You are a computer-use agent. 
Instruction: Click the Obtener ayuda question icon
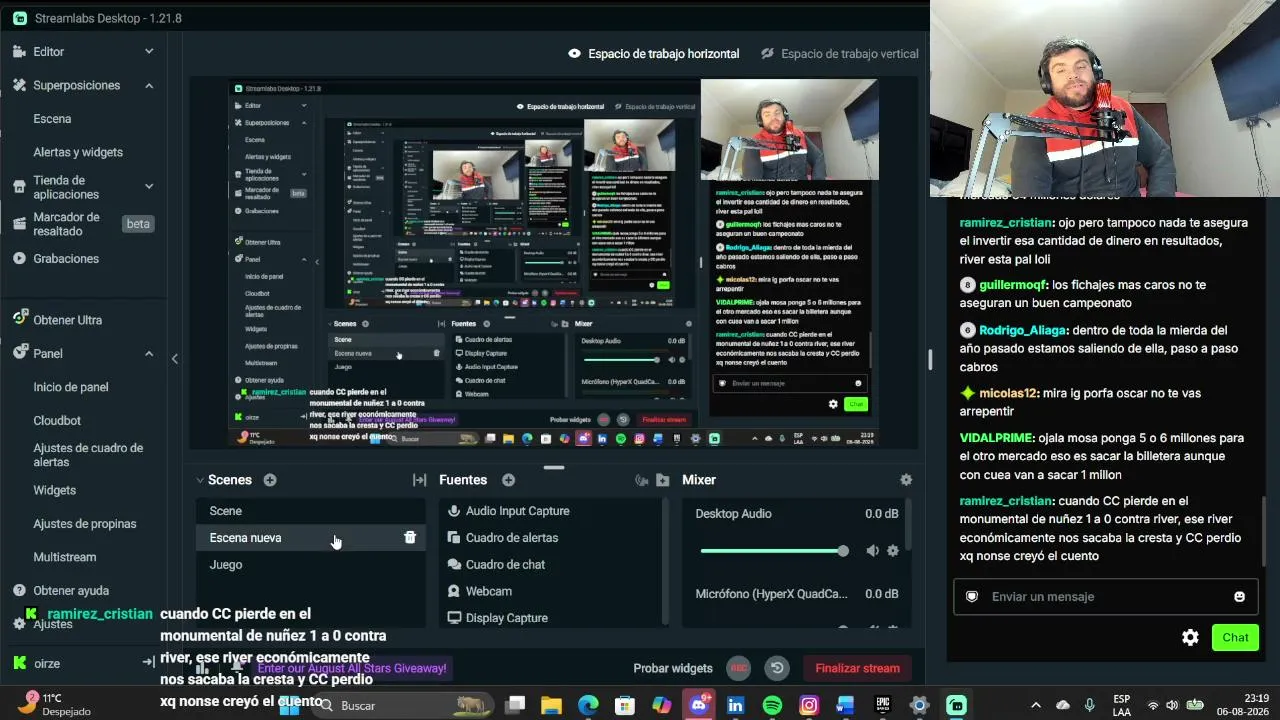coord(20,590)
